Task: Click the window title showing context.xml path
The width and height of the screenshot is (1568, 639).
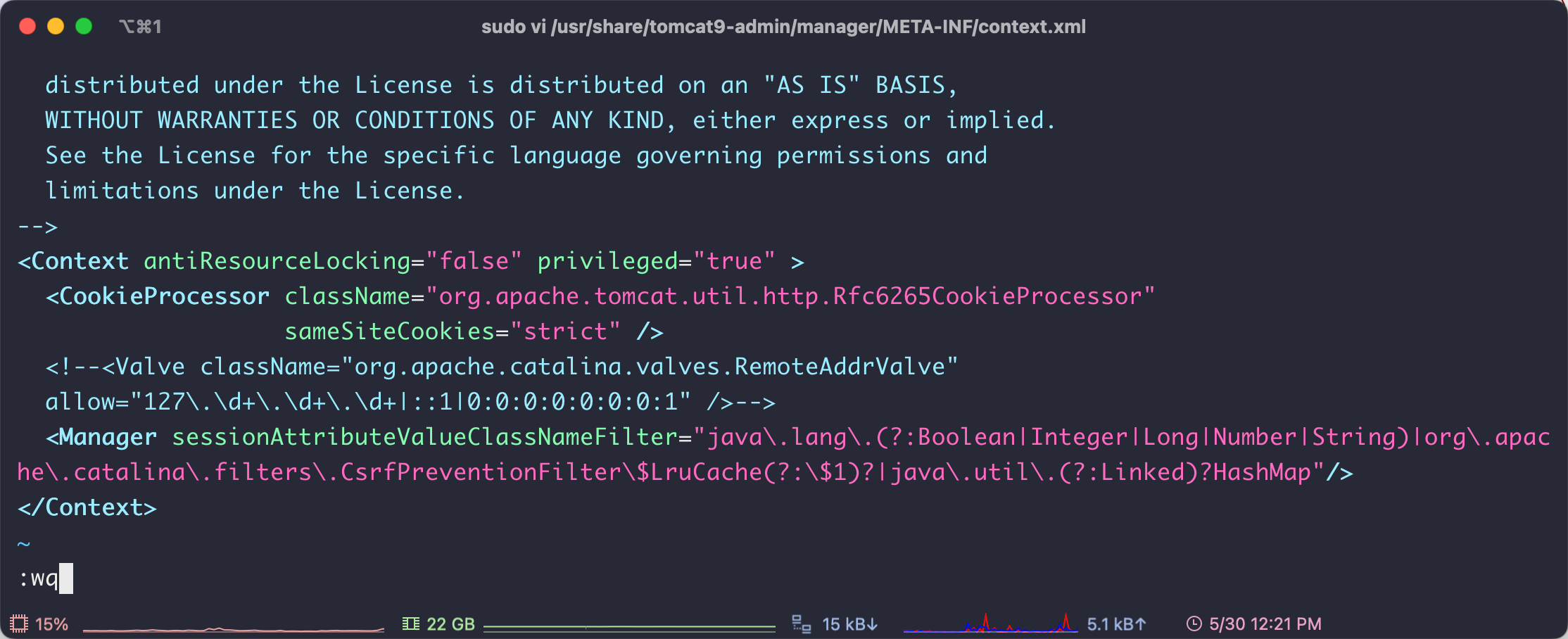Action: [783, 27]
